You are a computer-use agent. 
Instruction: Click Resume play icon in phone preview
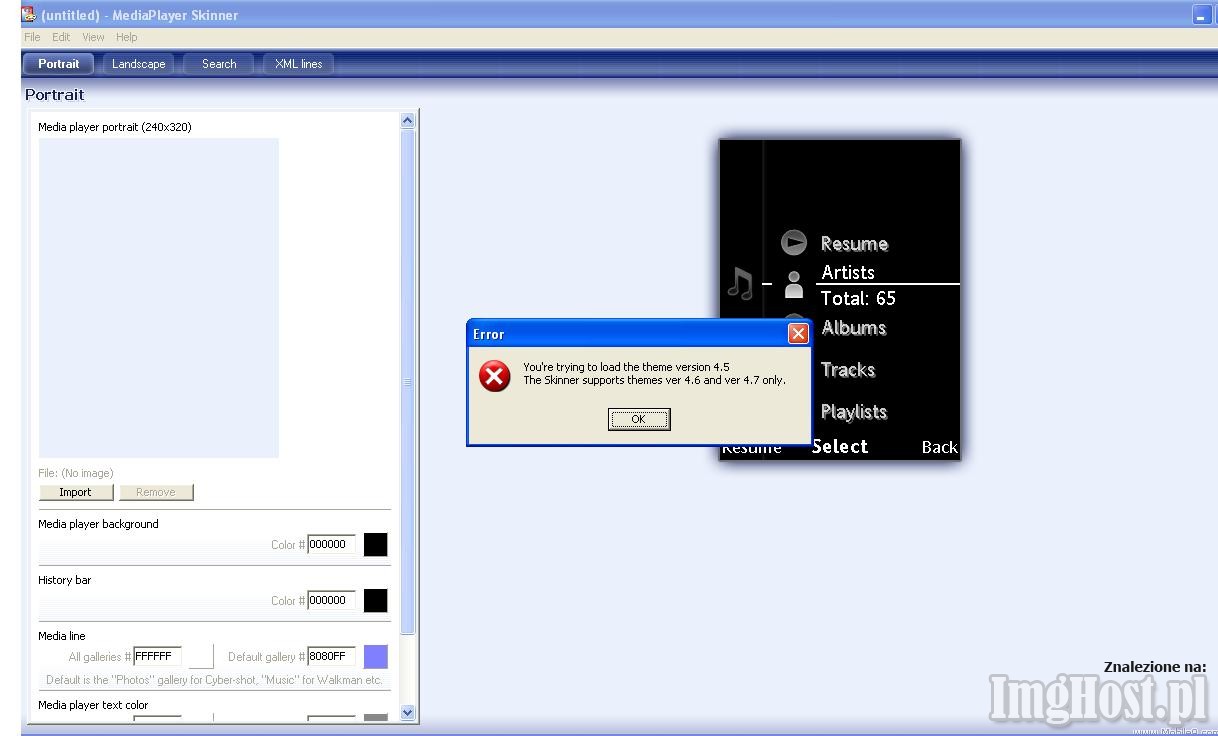794,243
